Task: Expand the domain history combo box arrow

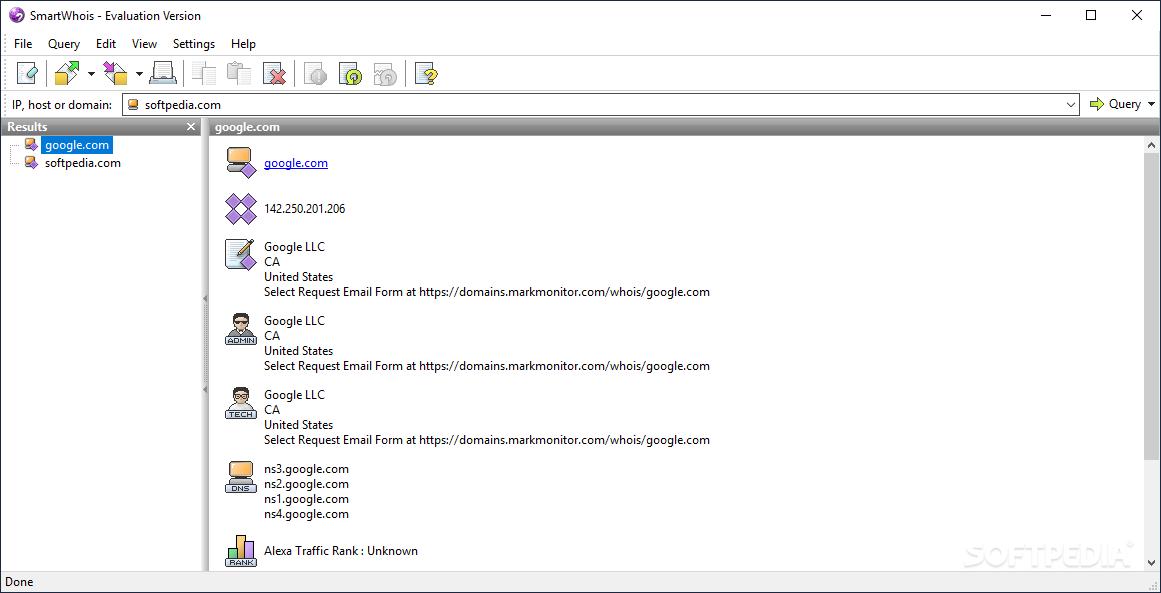Action: pos(1071,104)
